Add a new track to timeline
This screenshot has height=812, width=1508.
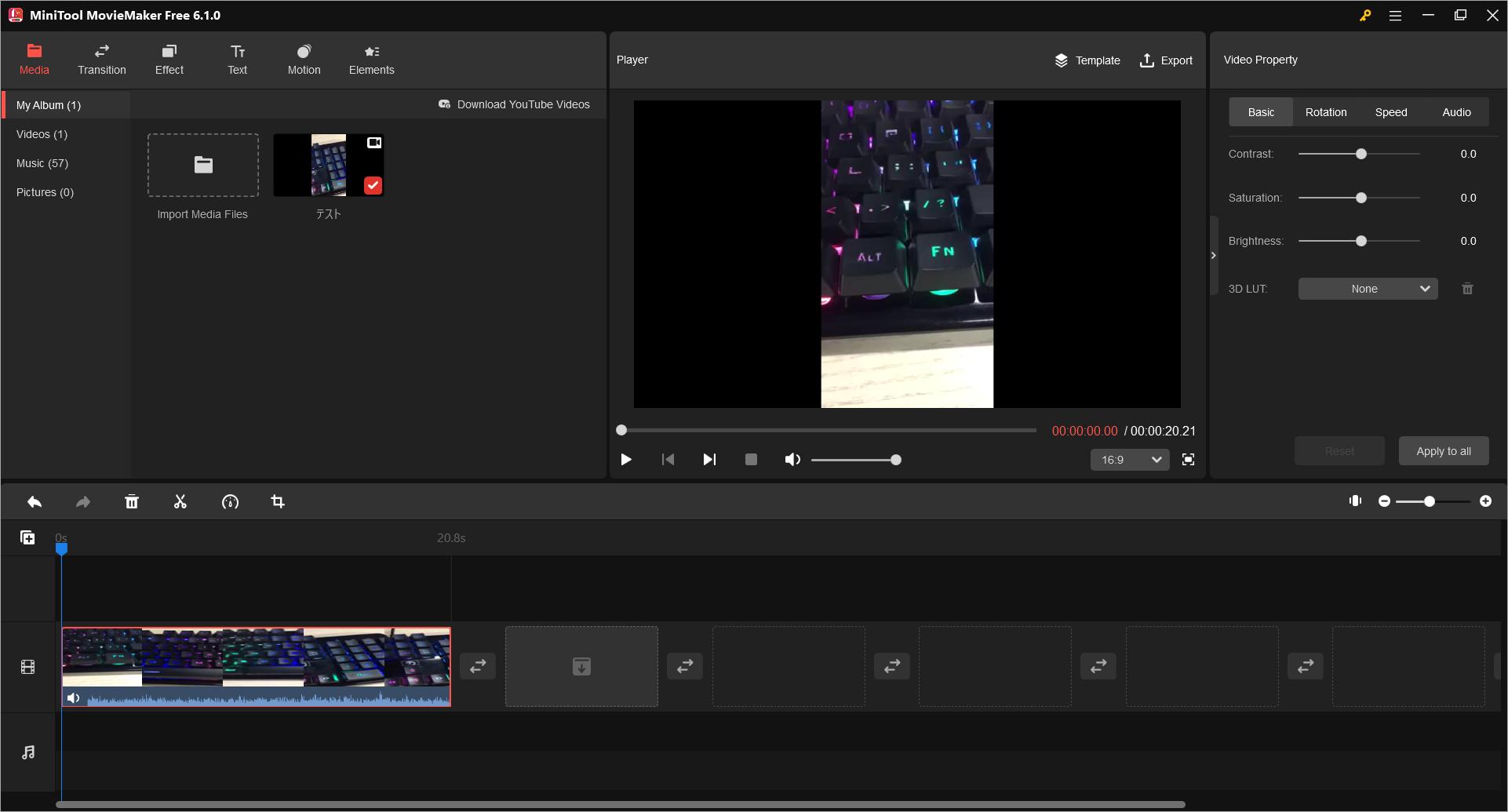[27, 537]
